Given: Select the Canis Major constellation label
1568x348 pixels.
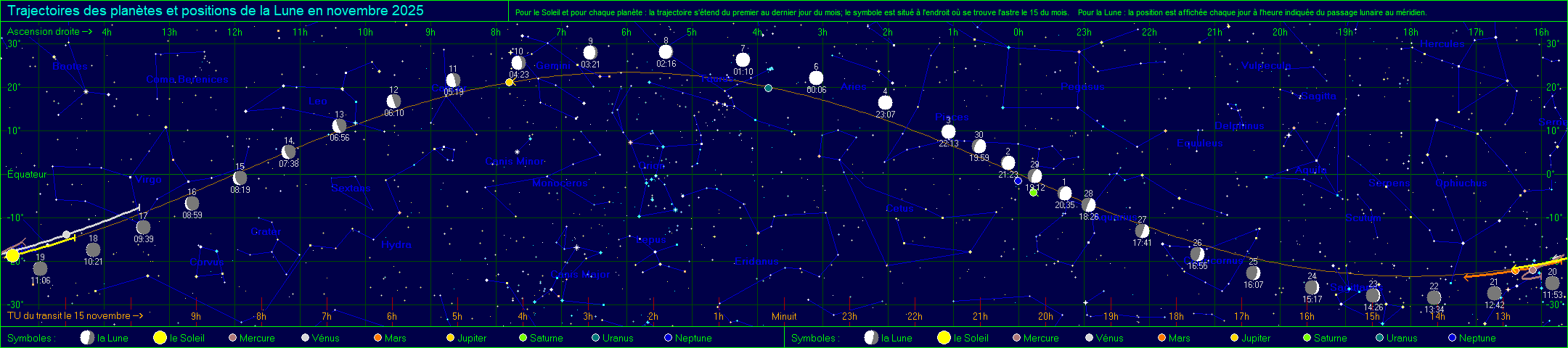Looking at the screenshot, I should (x=580, y=275).
